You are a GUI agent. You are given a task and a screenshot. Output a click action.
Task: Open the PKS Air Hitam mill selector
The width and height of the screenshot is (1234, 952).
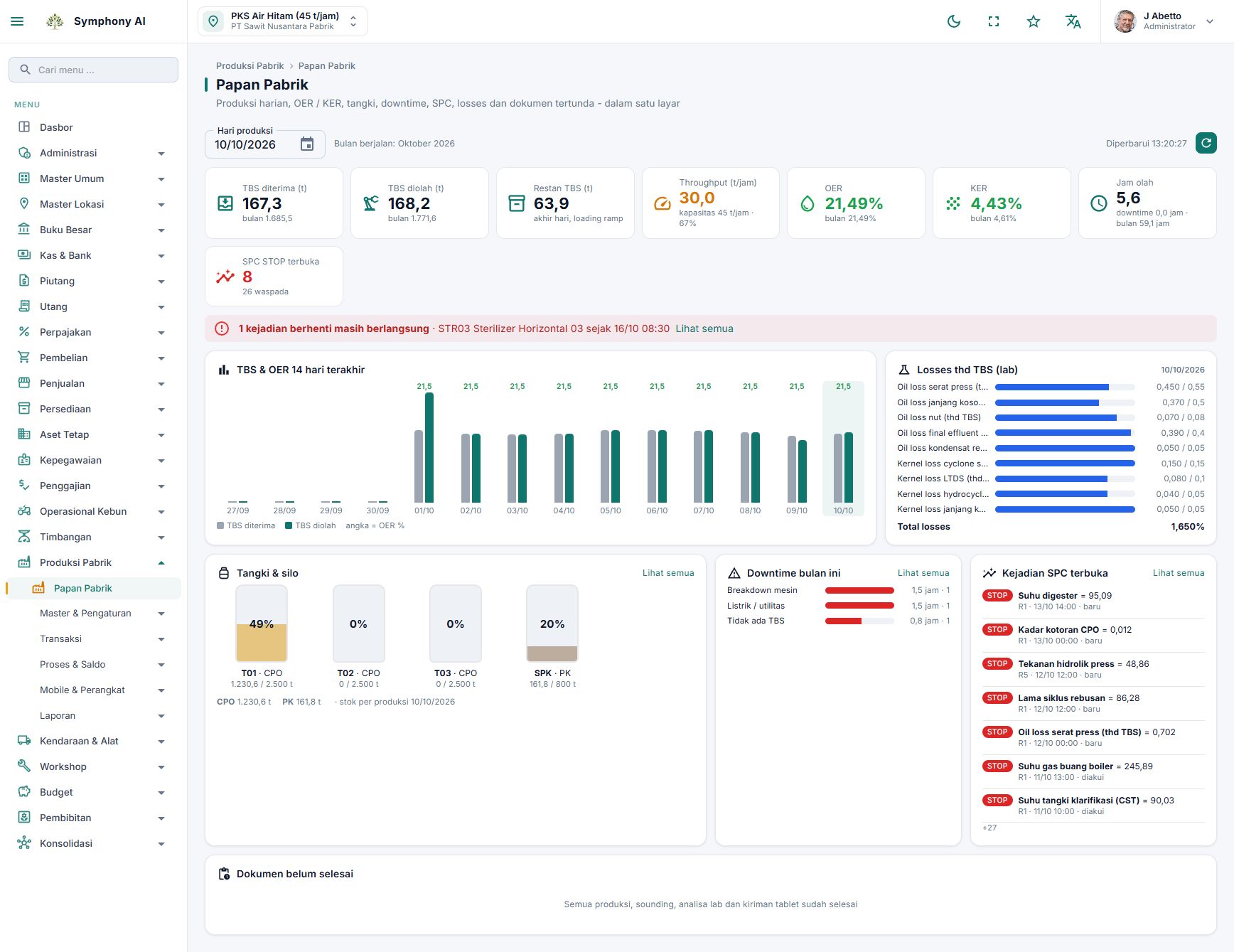point(283,21)
